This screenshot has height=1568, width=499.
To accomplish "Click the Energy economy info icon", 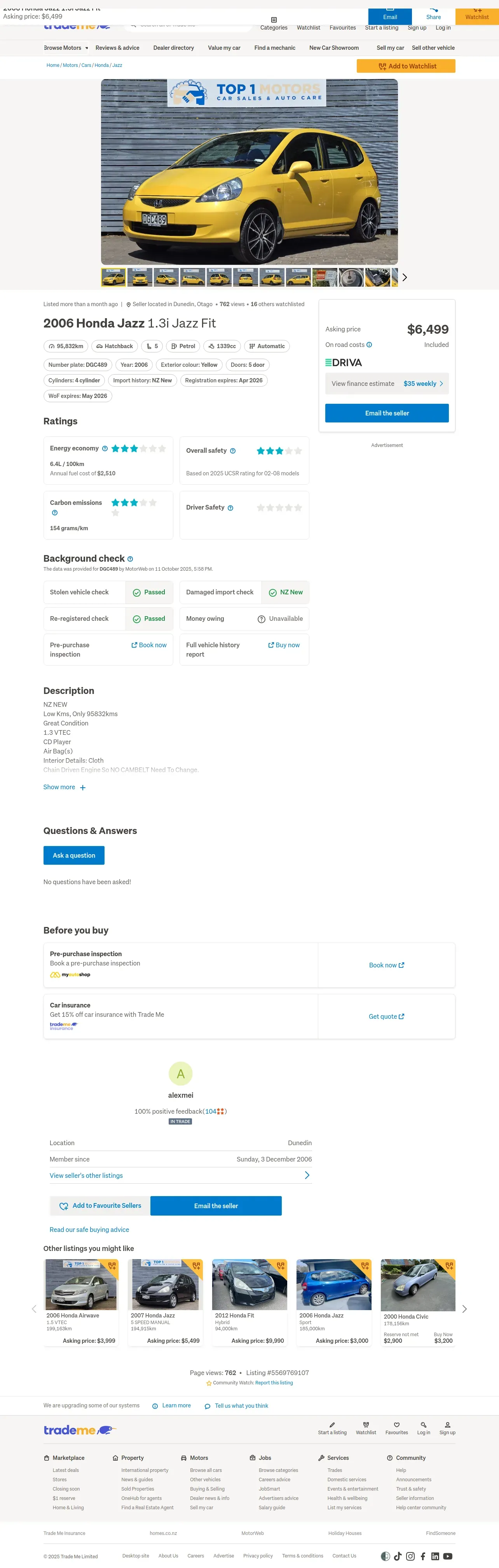I will [105, 449].
